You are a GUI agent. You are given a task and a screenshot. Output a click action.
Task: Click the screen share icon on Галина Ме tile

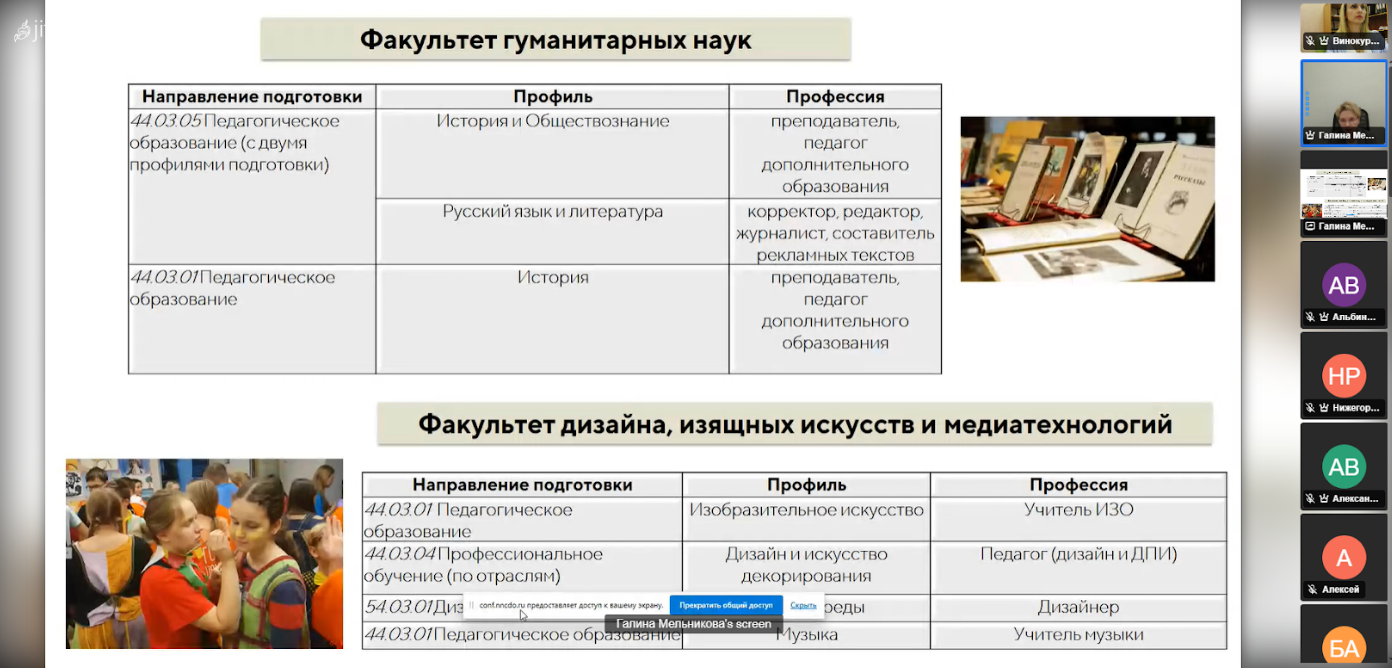(x=1310, y=226)
